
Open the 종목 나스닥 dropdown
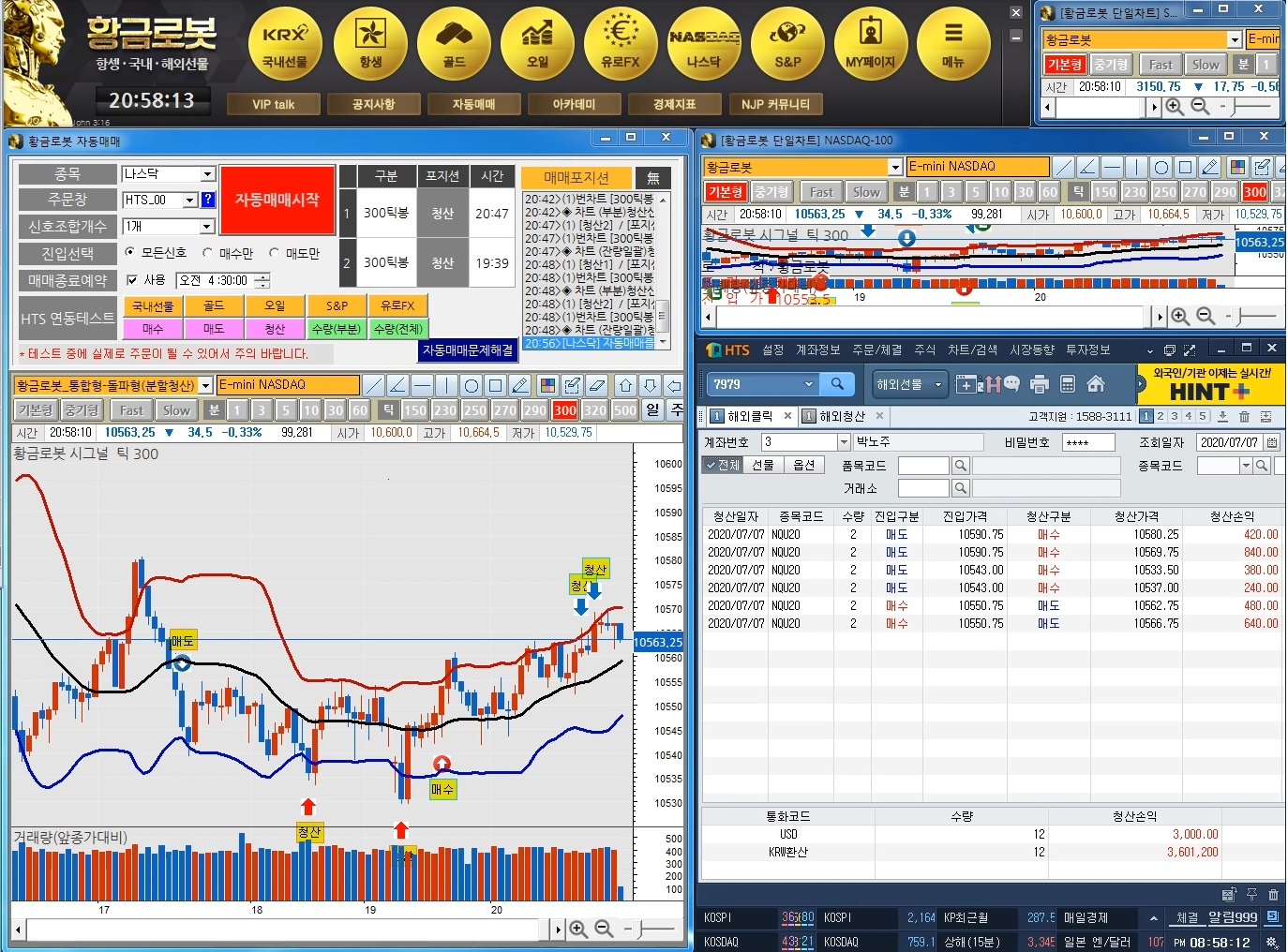207,174
